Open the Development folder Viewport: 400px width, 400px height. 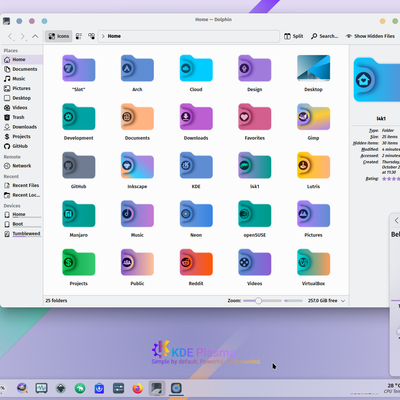(79, 117)
